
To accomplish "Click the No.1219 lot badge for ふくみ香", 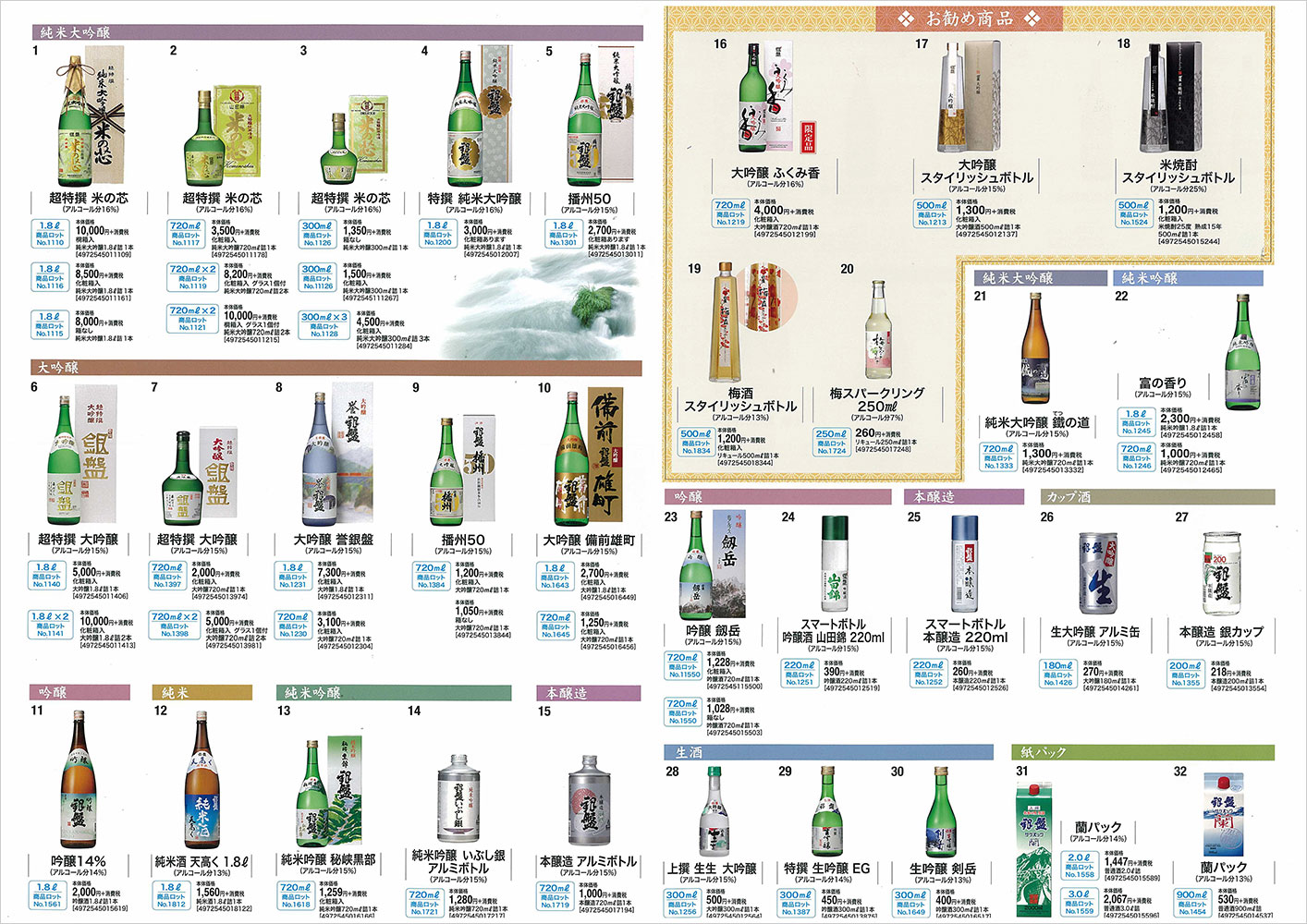I will (x=730, y=213).
